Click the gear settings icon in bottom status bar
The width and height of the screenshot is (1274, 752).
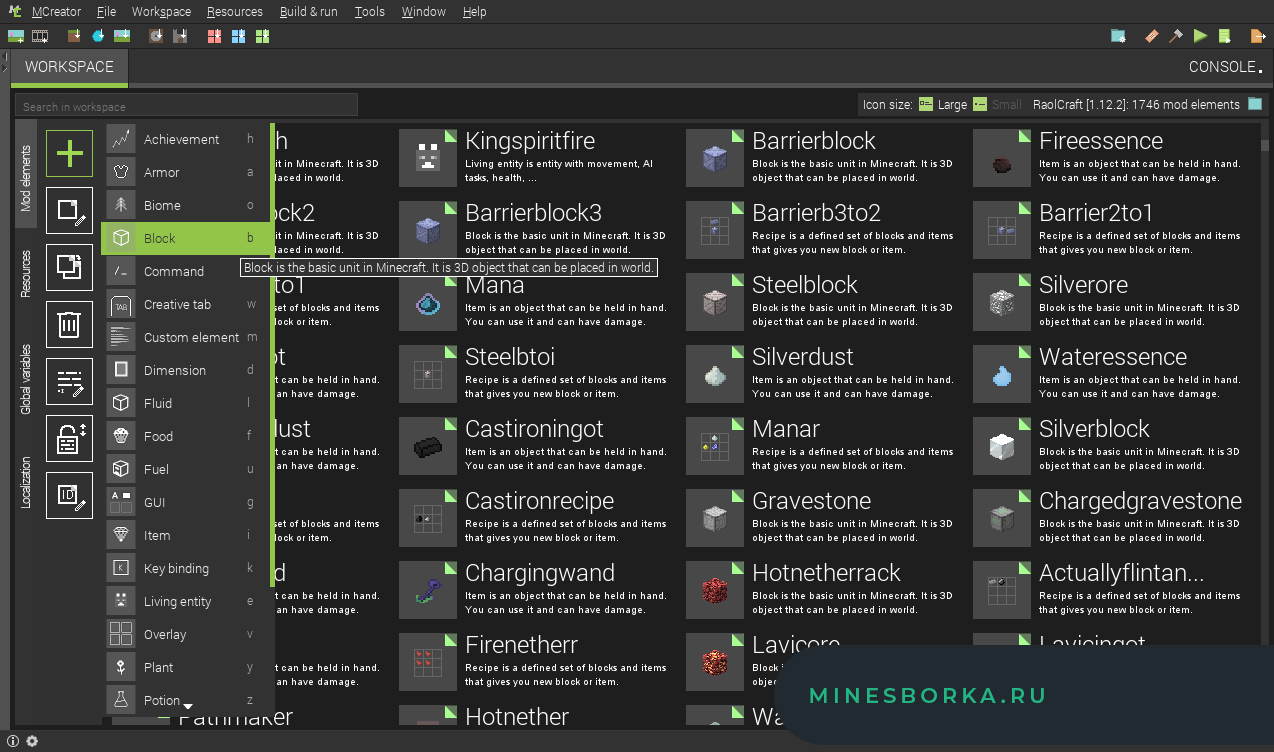[x=32, y=741]
